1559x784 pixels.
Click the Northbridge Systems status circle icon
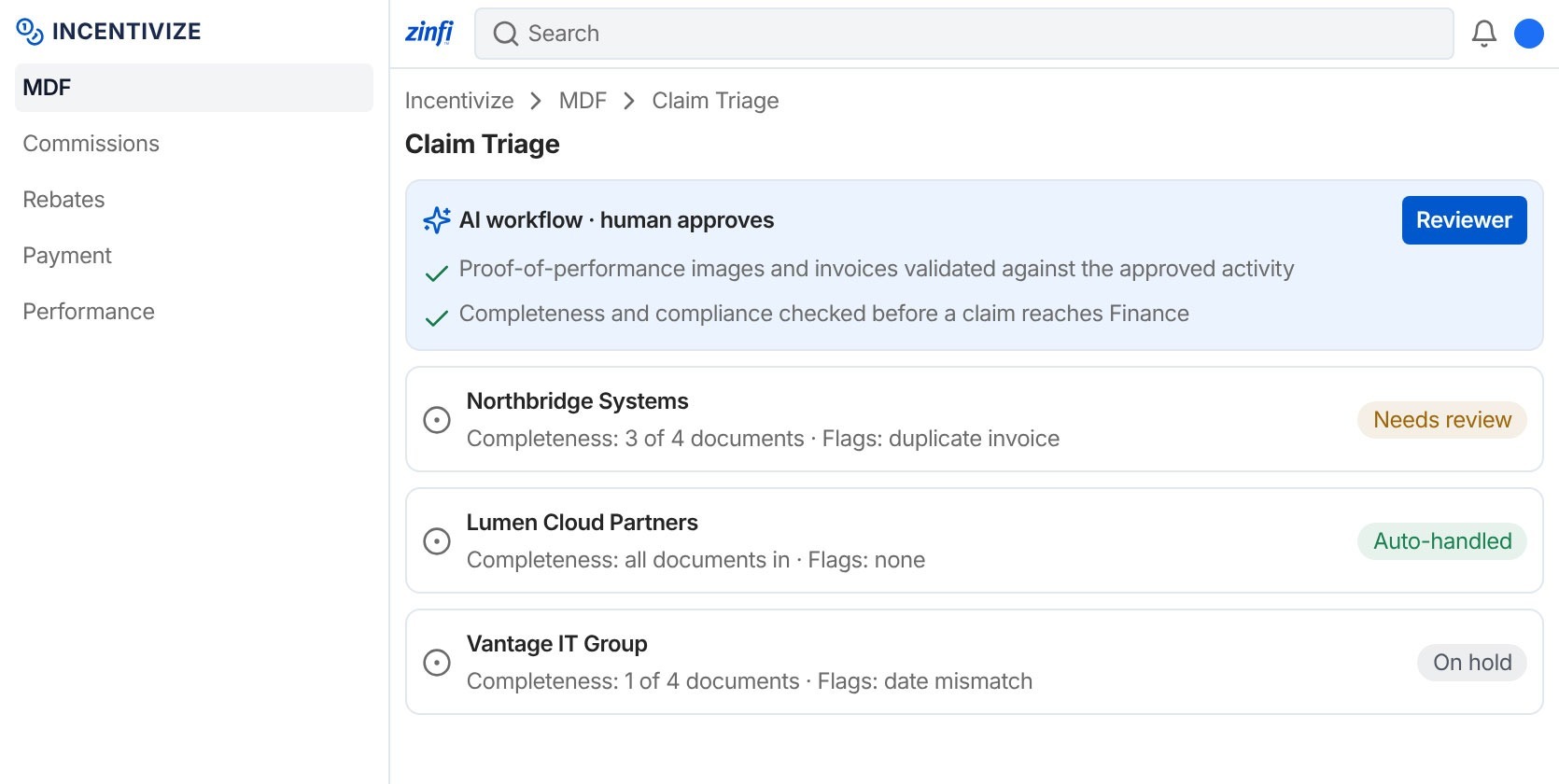click(x=437, y=420)
